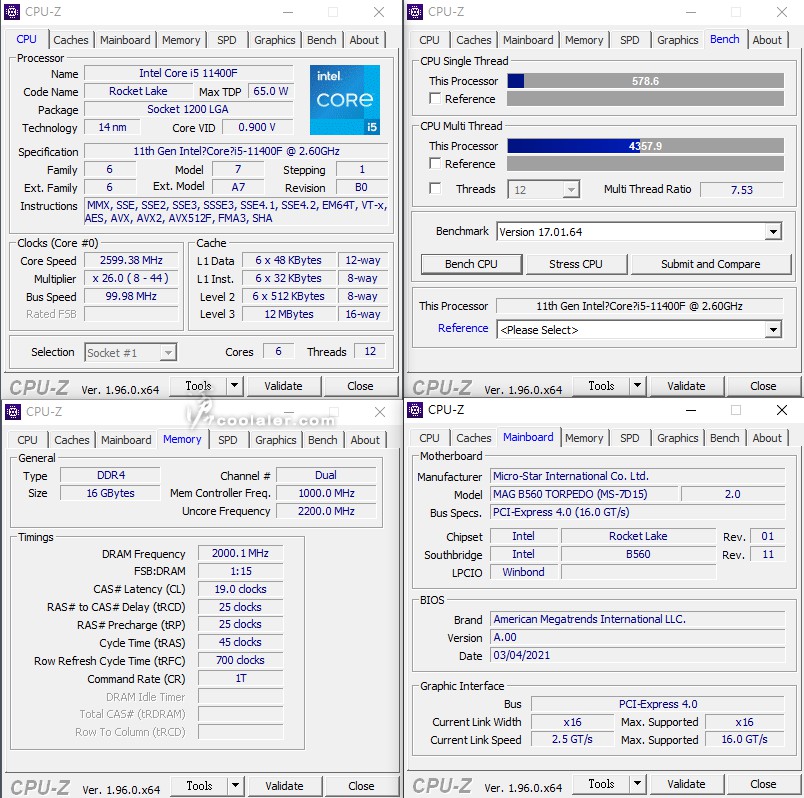The width and height of the screenshot is (804, 798).
Task: Click the Uncore Frequency value 2200.0 MHz
Action: (326, 511)
